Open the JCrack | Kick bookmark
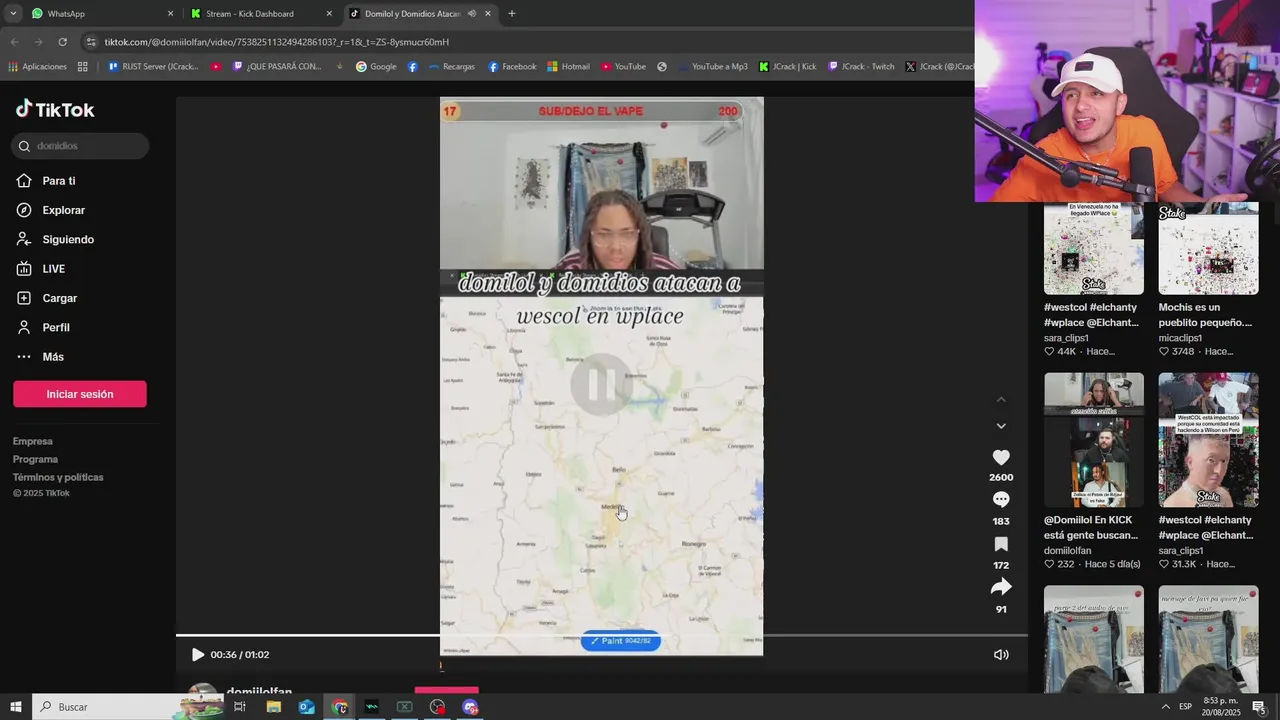The width and height of the screenshot is (1280, 720). 788,67
